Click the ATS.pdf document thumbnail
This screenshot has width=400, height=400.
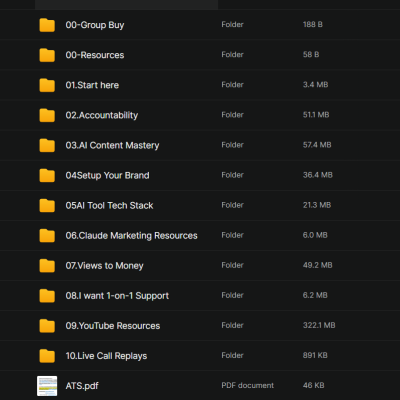coord(47,386)
